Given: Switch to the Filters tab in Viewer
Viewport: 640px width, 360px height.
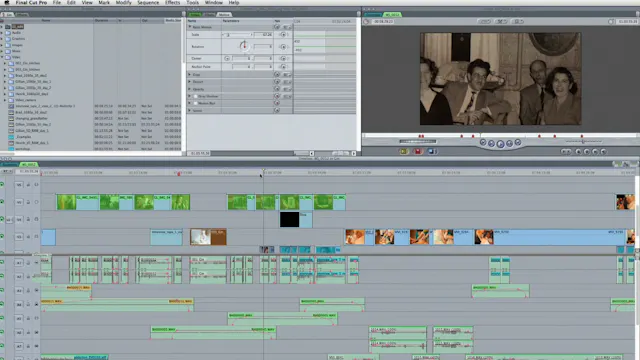Looking at the screenshot, I should pyautogui.click(x=209, y=15).
